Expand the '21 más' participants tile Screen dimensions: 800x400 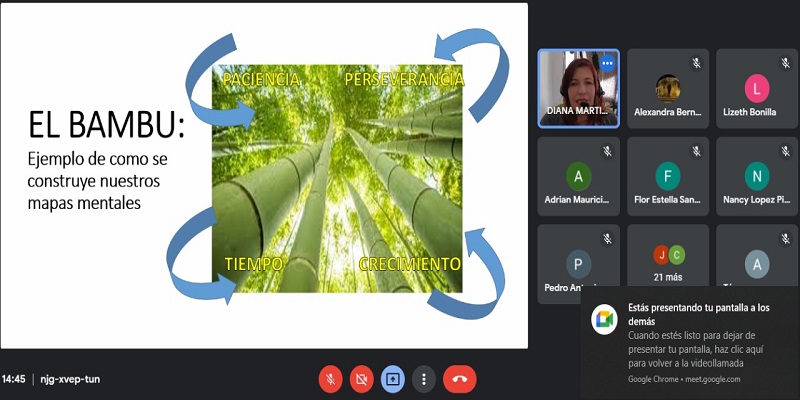667,258
